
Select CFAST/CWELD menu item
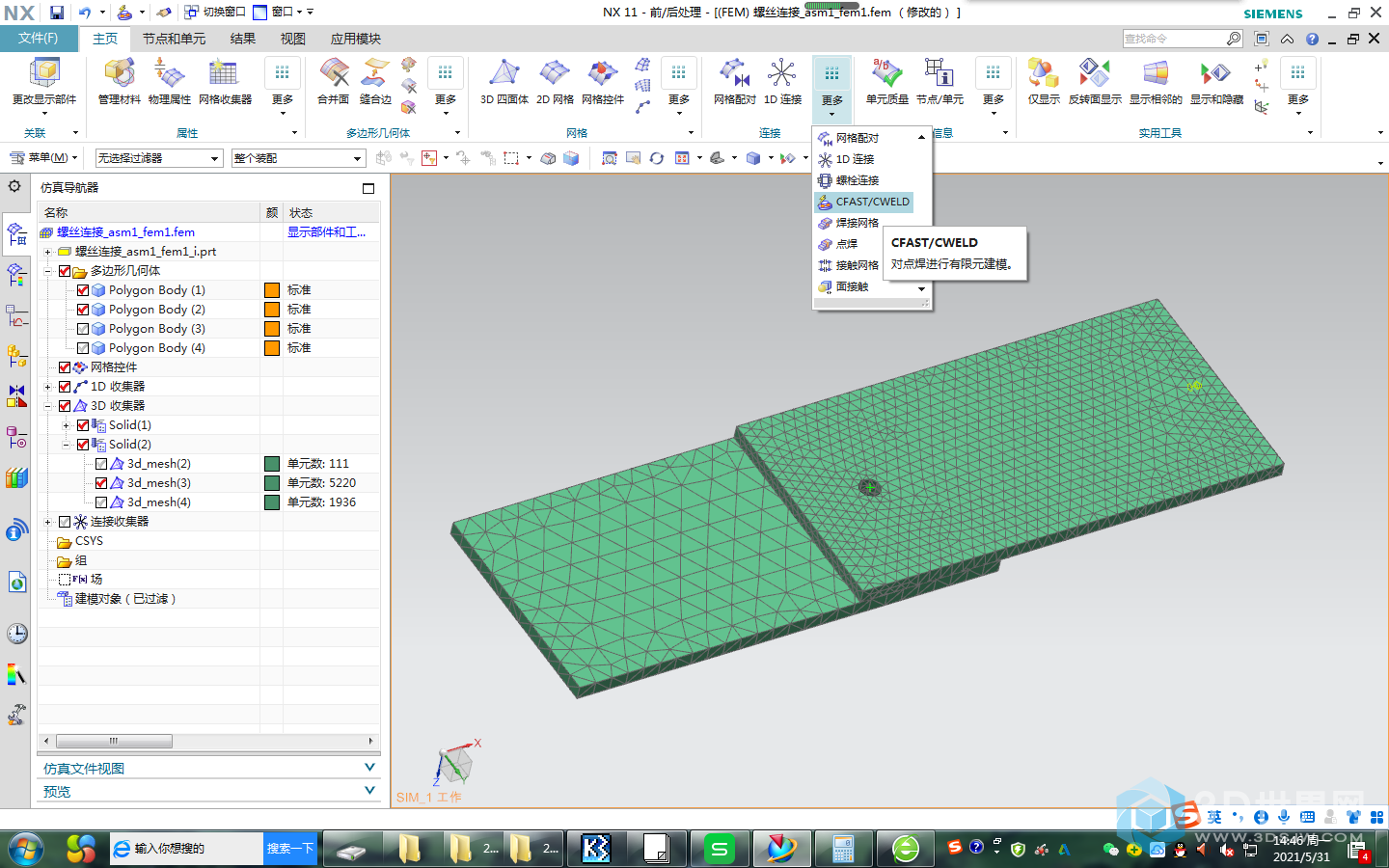863,202
